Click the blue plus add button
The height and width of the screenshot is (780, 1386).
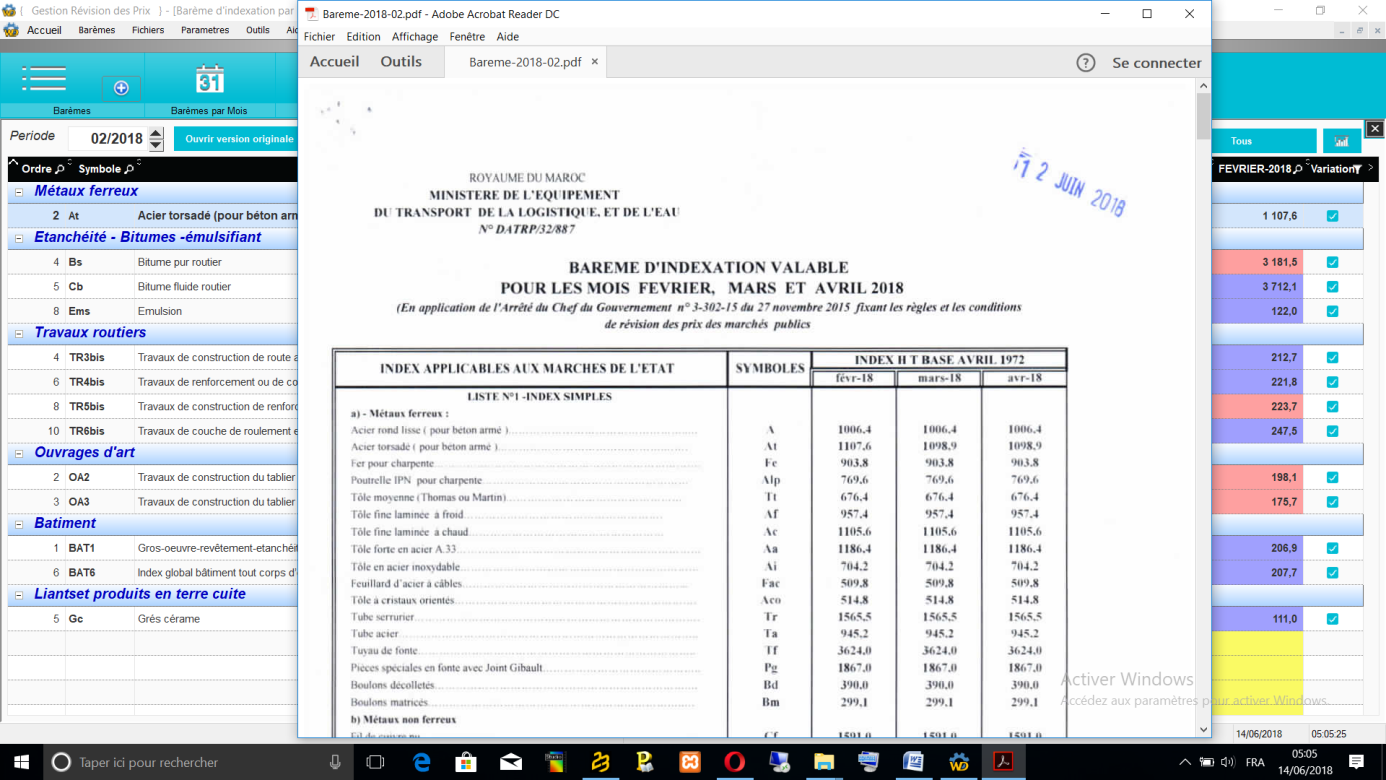(121, 88)
